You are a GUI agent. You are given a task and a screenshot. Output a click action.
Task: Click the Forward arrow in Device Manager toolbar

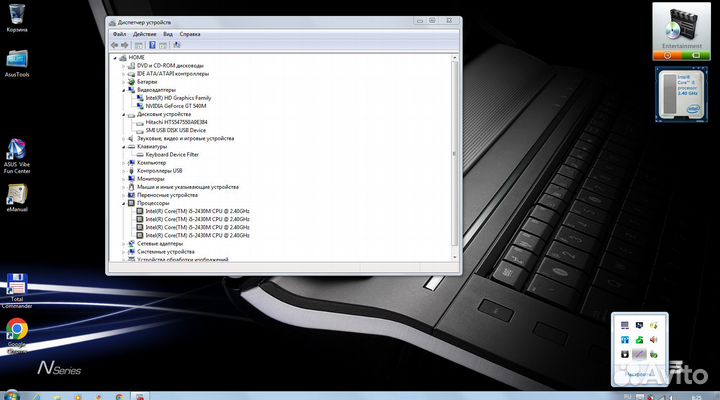click(124, 45)
